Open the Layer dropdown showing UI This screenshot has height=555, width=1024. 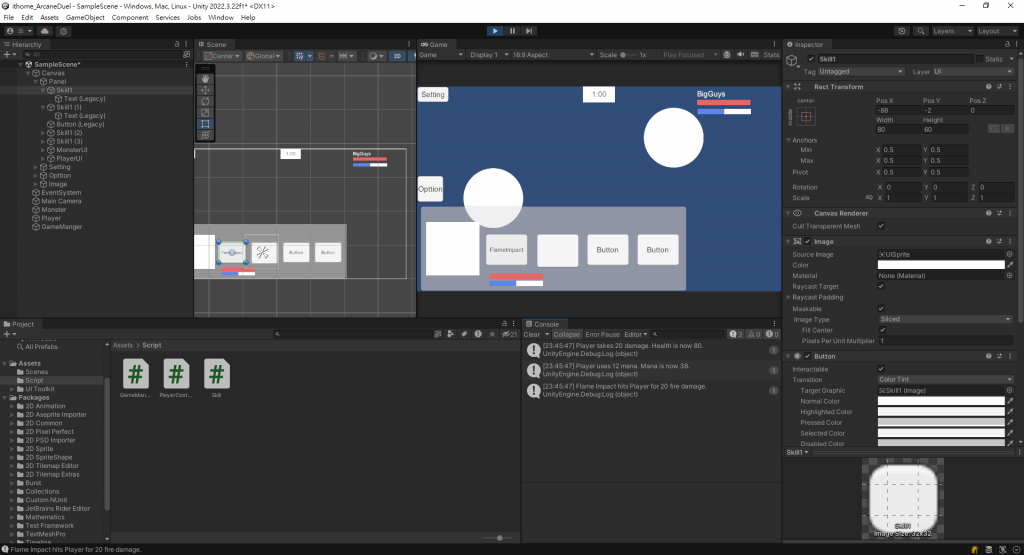tap(972, 71)
